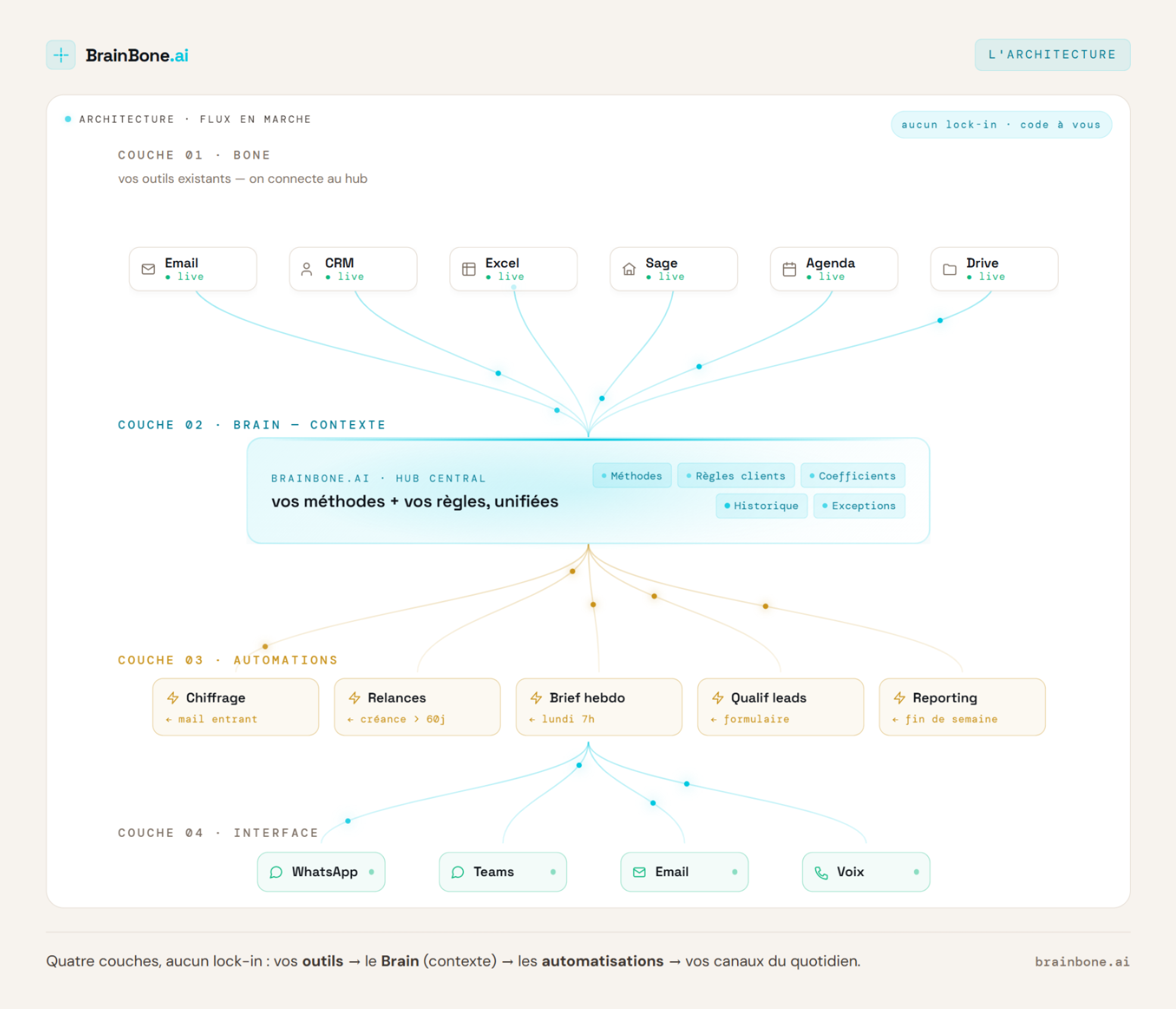This screenshot has width=1176, height=1009.
Task: Open the calendar icon on Agenda card
Action: 789,269
